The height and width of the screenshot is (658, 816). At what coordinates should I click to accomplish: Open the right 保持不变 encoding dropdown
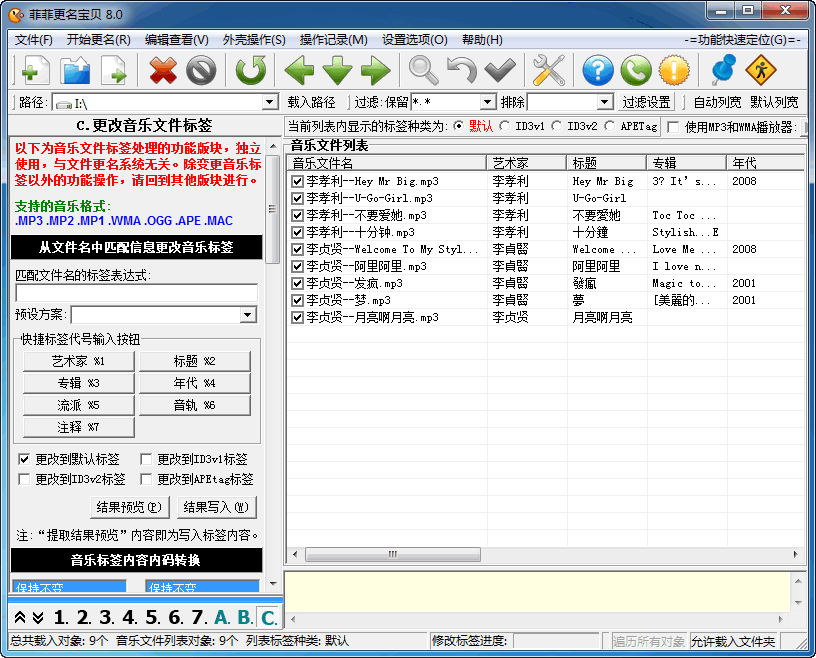202,586
